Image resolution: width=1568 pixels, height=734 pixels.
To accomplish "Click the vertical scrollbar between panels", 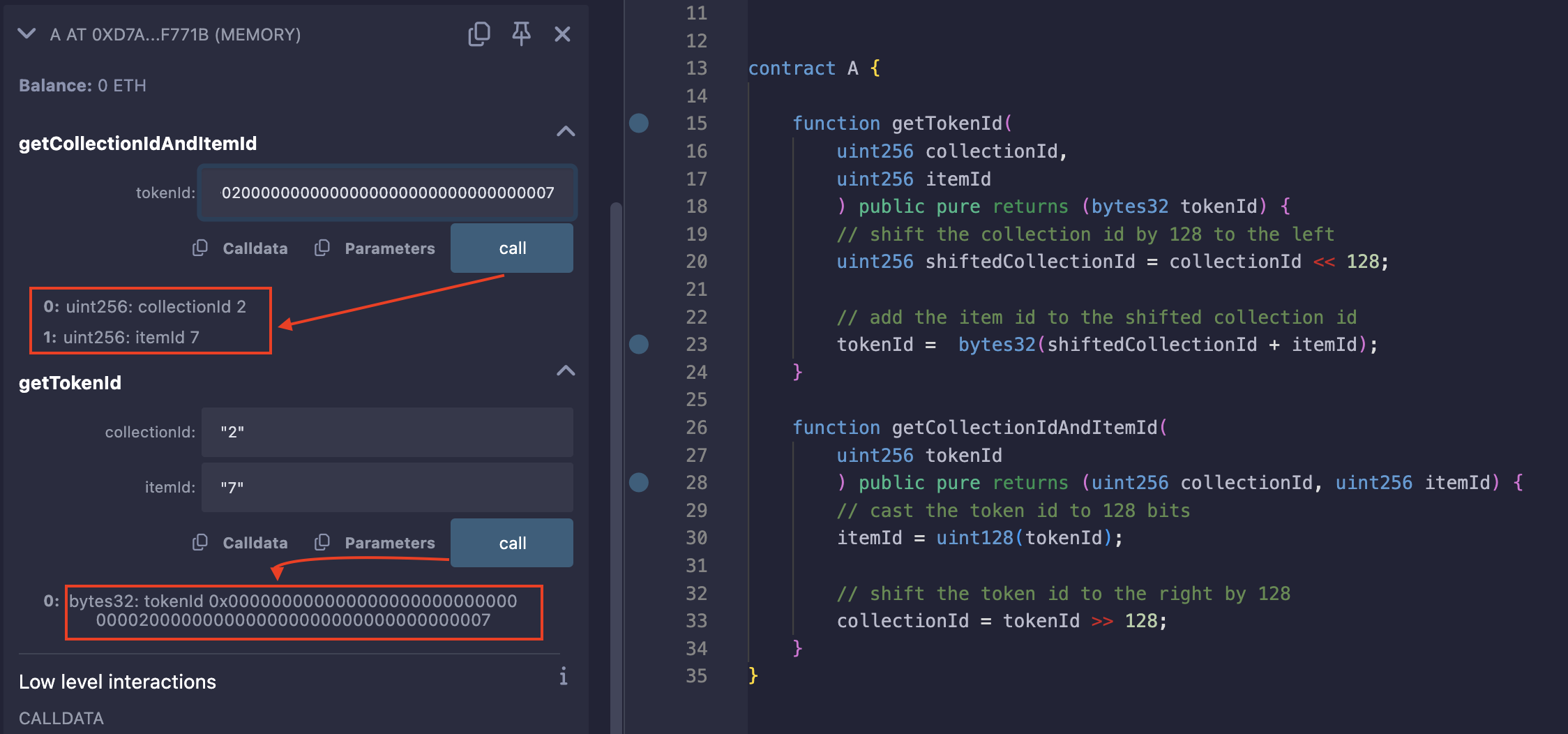I will coord(615,349).
